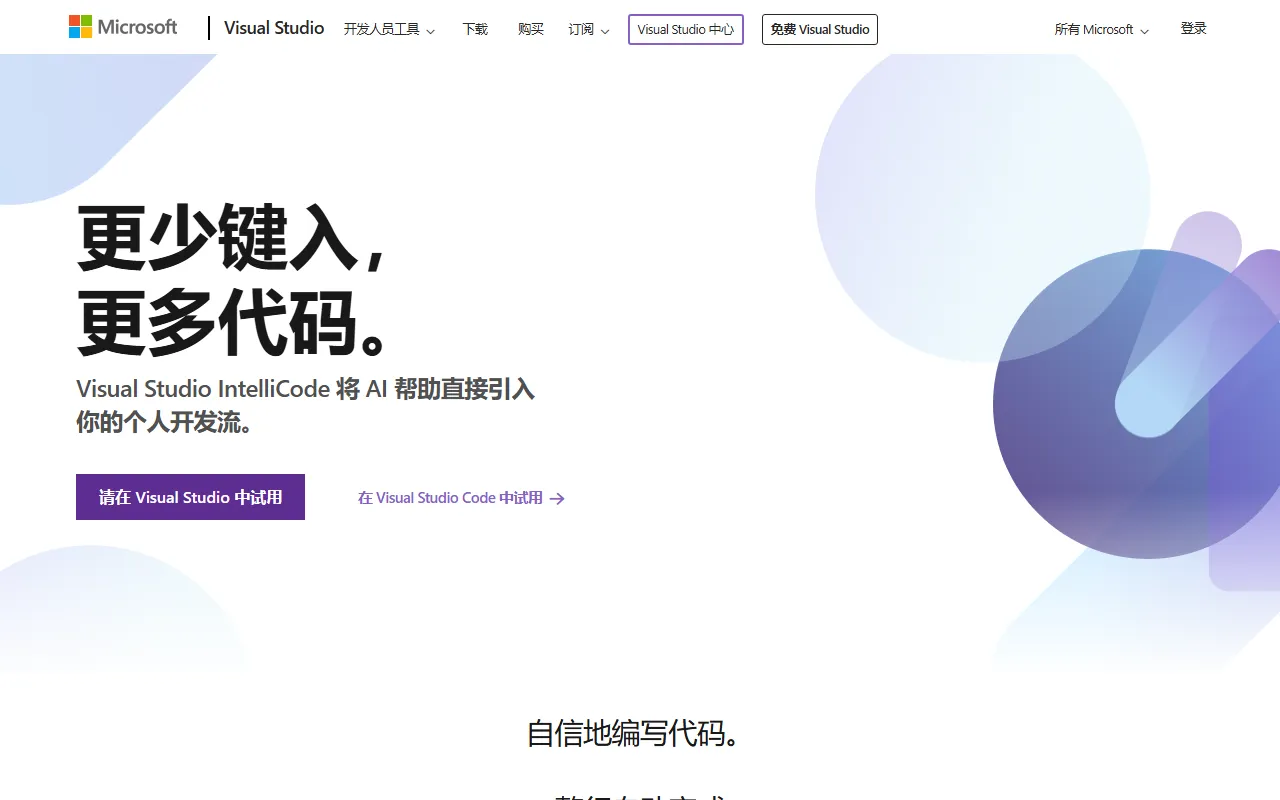Sign in using the 登录 link
The width and height of the screenshot is (1280, 800).
[1193, 29]
